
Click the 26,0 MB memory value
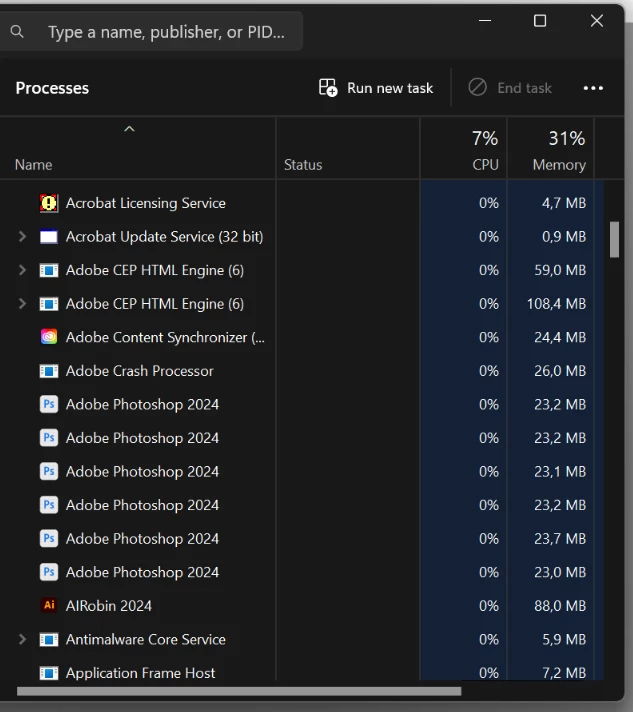click(x=560, y=371)
